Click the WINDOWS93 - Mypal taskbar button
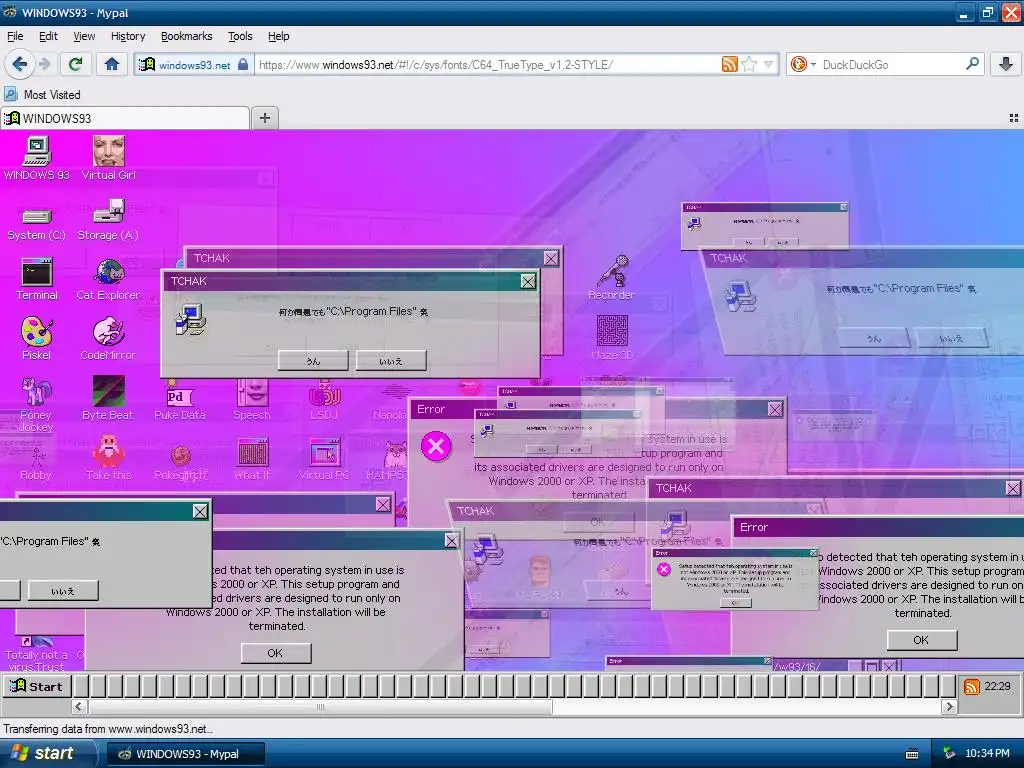 186,754
